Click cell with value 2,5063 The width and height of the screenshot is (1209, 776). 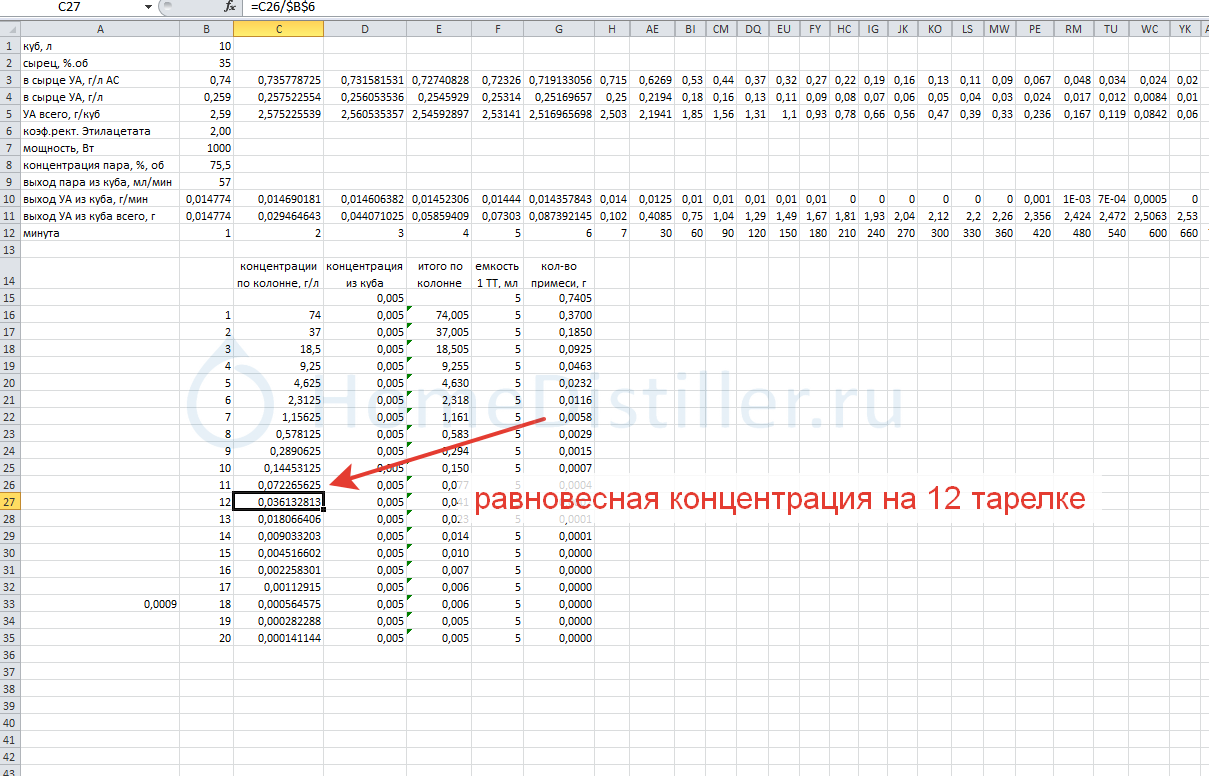click(1150, 216)
